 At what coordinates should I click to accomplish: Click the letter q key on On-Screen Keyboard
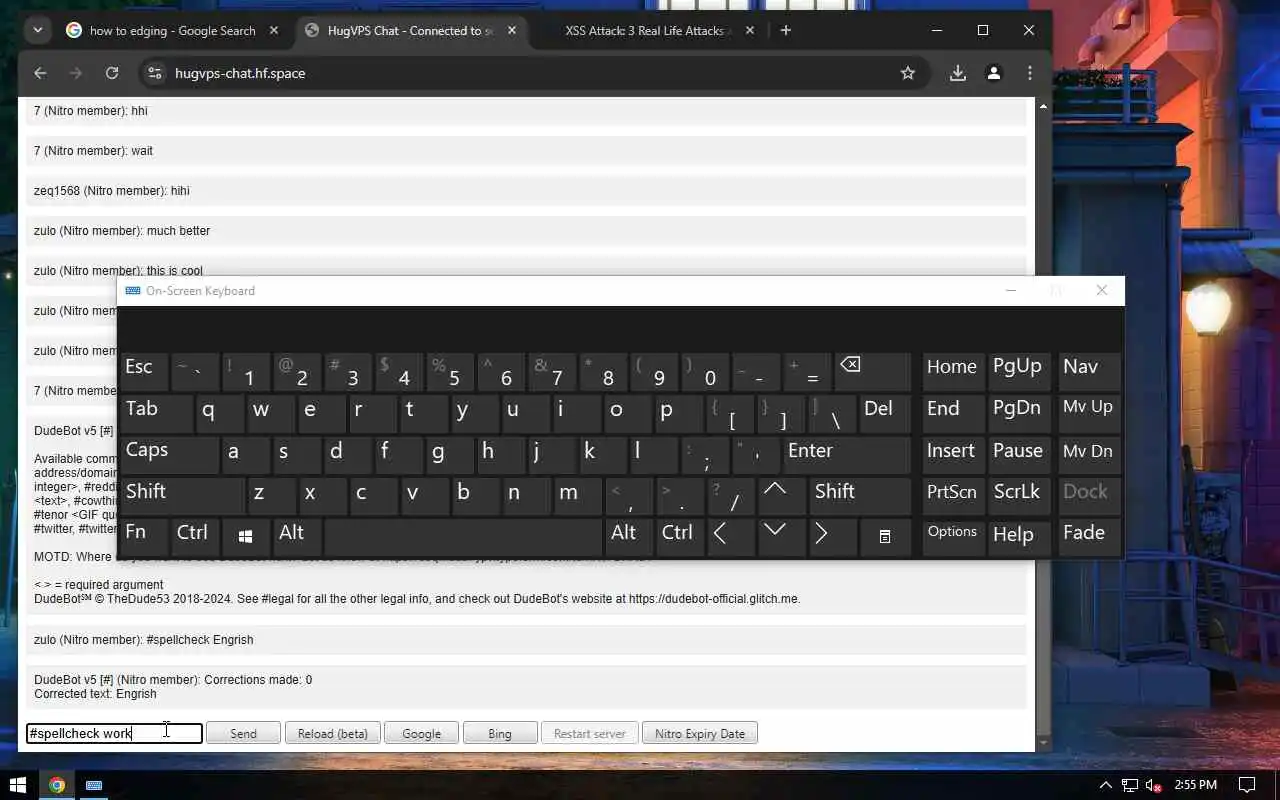pos(219,412)
